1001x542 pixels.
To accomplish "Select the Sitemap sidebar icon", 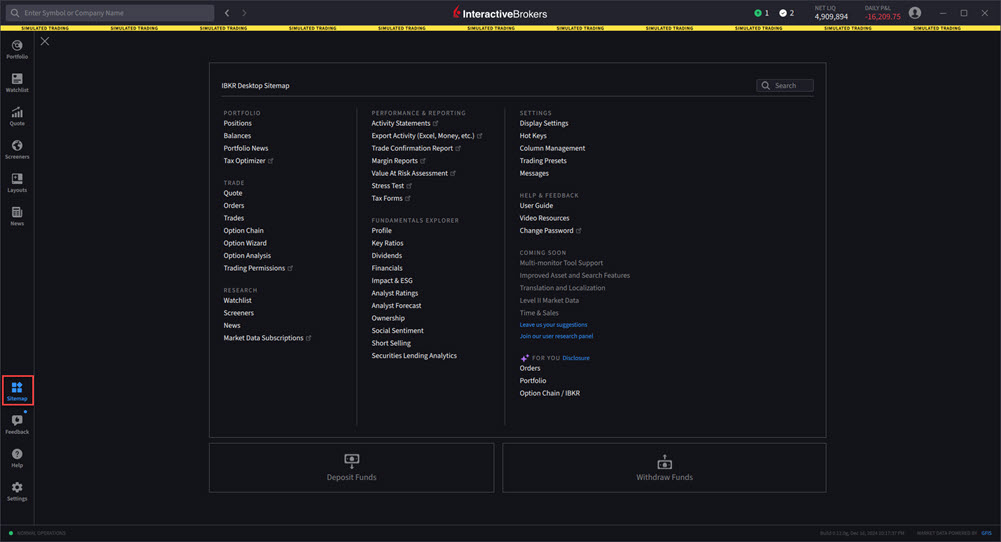I will (x=17, y=391).
